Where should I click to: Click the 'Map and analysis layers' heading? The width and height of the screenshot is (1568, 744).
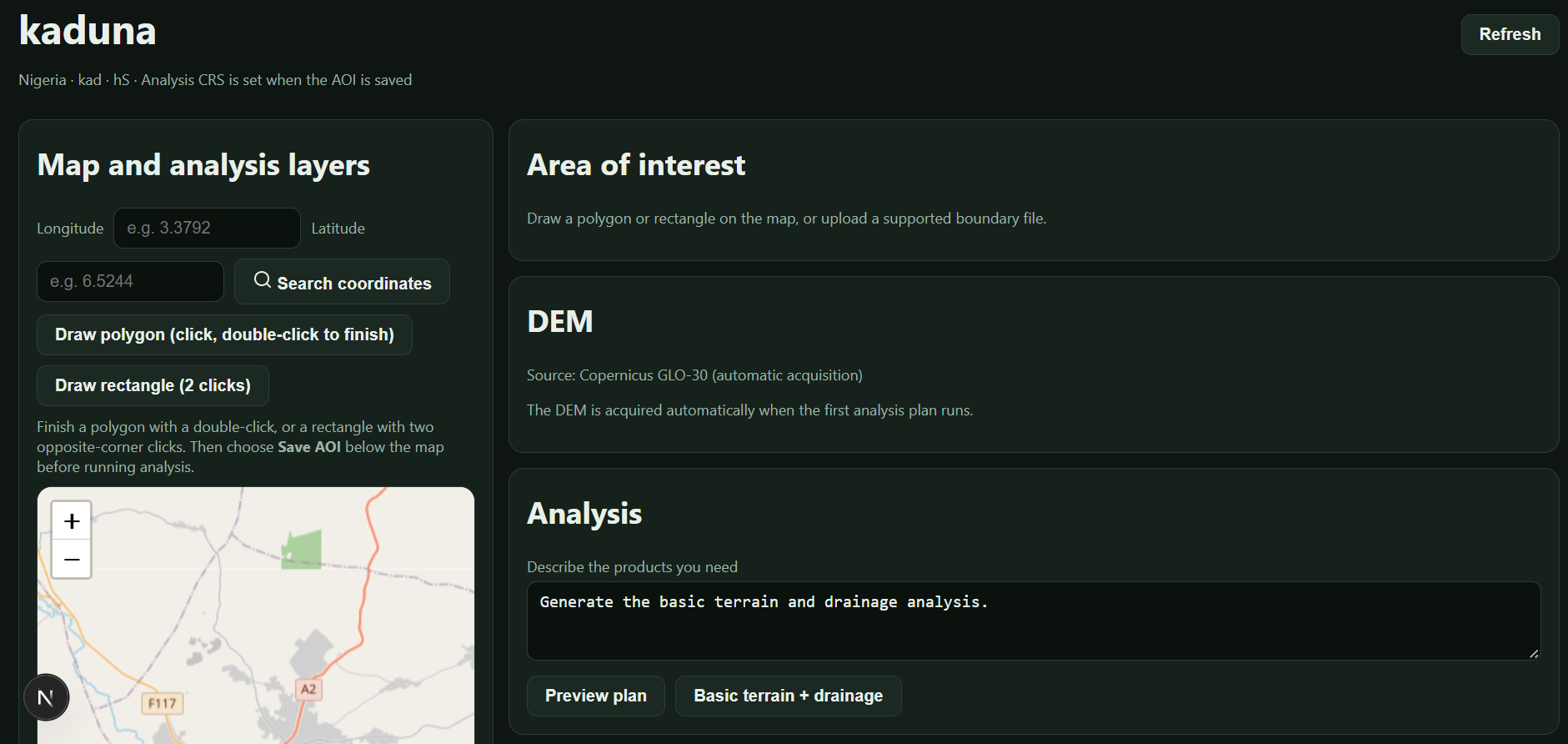coord(203,165)
